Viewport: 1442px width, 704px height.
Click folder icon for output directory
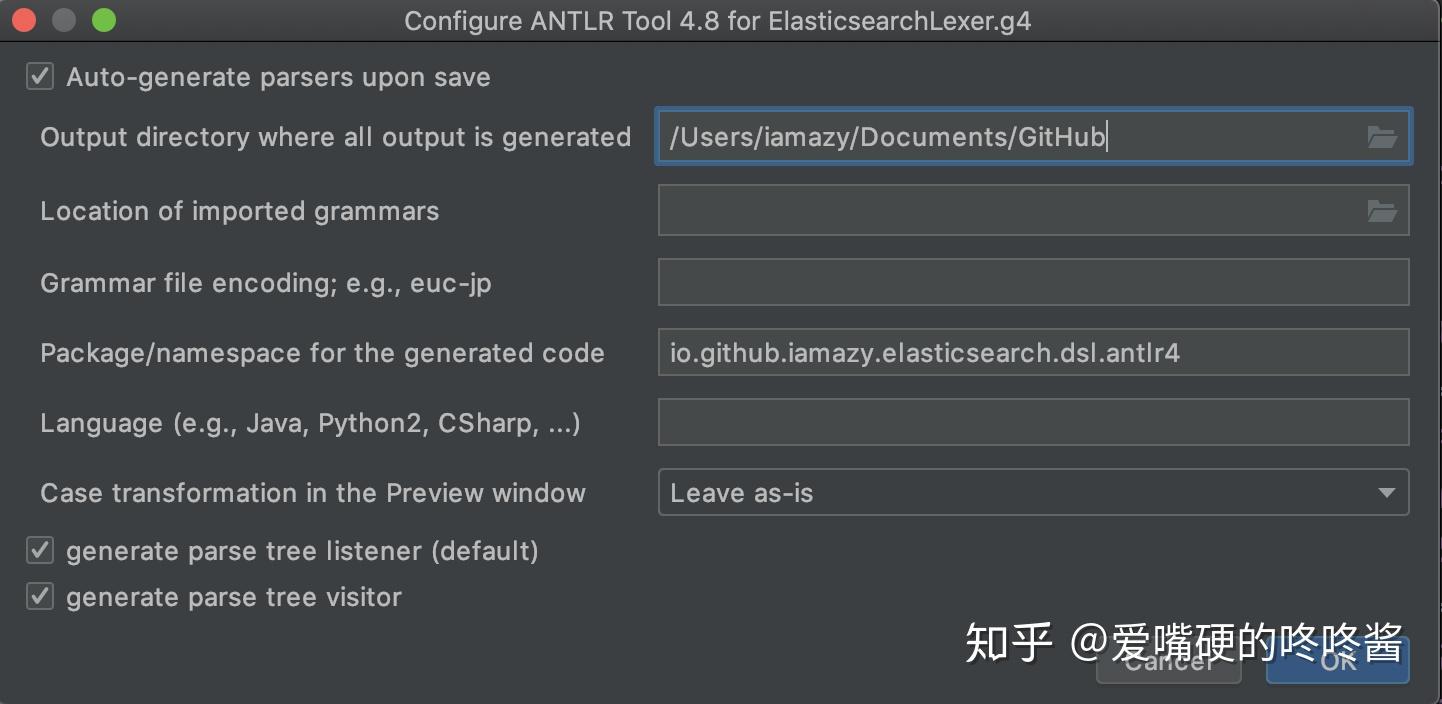pos(1382,137)
